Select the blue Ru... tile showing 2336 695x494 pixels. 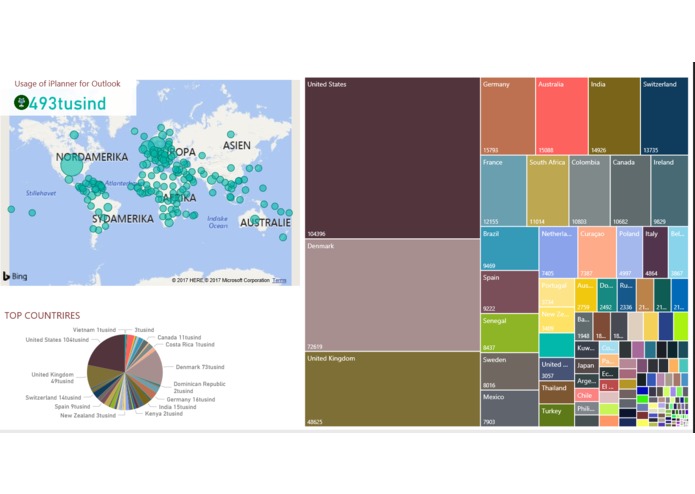[626, 295]
